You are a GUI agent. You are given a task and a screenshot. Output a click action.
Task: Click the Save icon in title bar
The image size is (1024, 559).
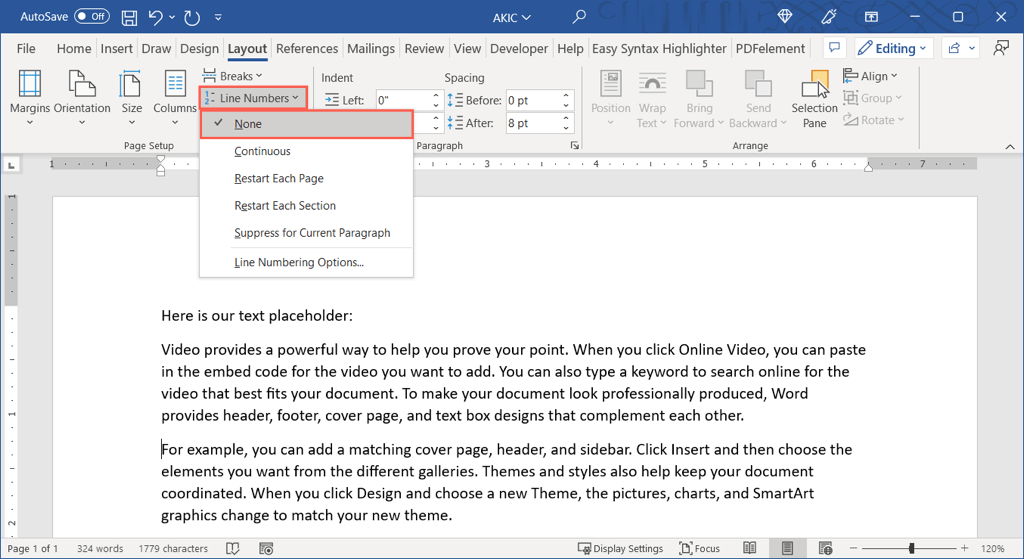click(x=129, y=17)
